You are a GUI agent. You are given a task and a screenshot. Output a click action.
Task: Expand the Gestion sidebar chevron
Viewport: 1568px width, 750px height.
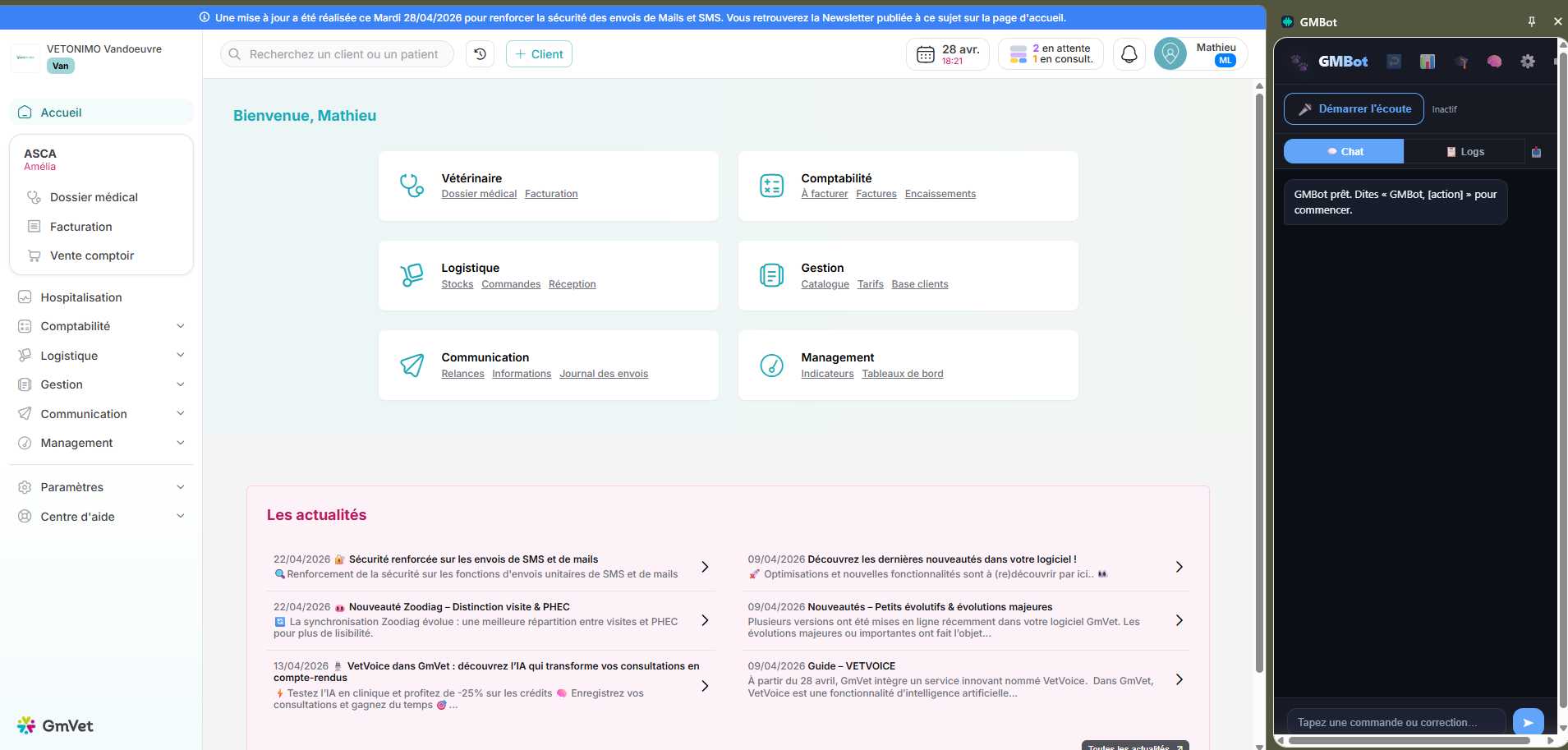[x=181, y=384]
